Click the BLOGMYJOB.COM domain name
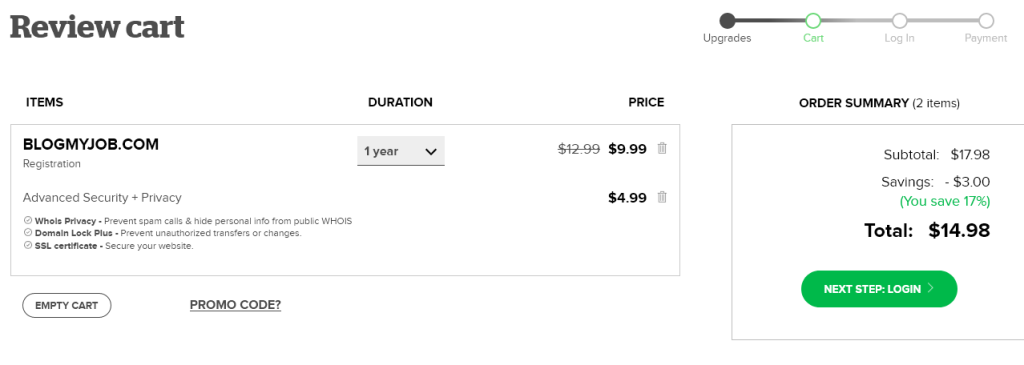This screenshot has height=365, width=1024. pos(91,144)
